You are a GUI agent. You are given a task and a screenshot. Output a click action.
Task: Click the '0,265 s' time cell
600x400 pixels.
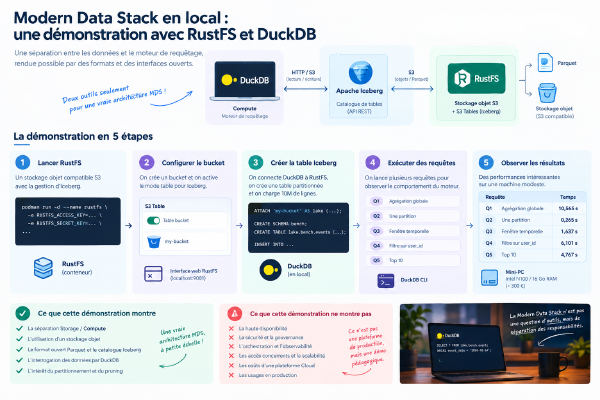click(x=569, y=220)
